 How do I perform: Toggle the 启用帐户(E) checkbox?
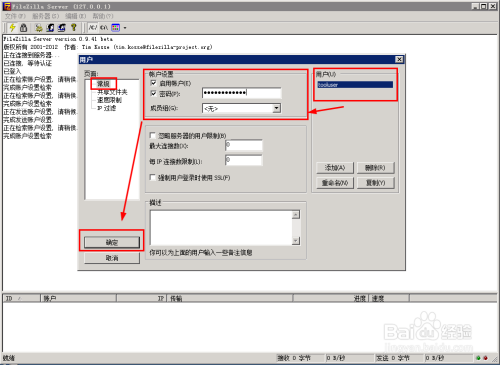coord(154,83)
